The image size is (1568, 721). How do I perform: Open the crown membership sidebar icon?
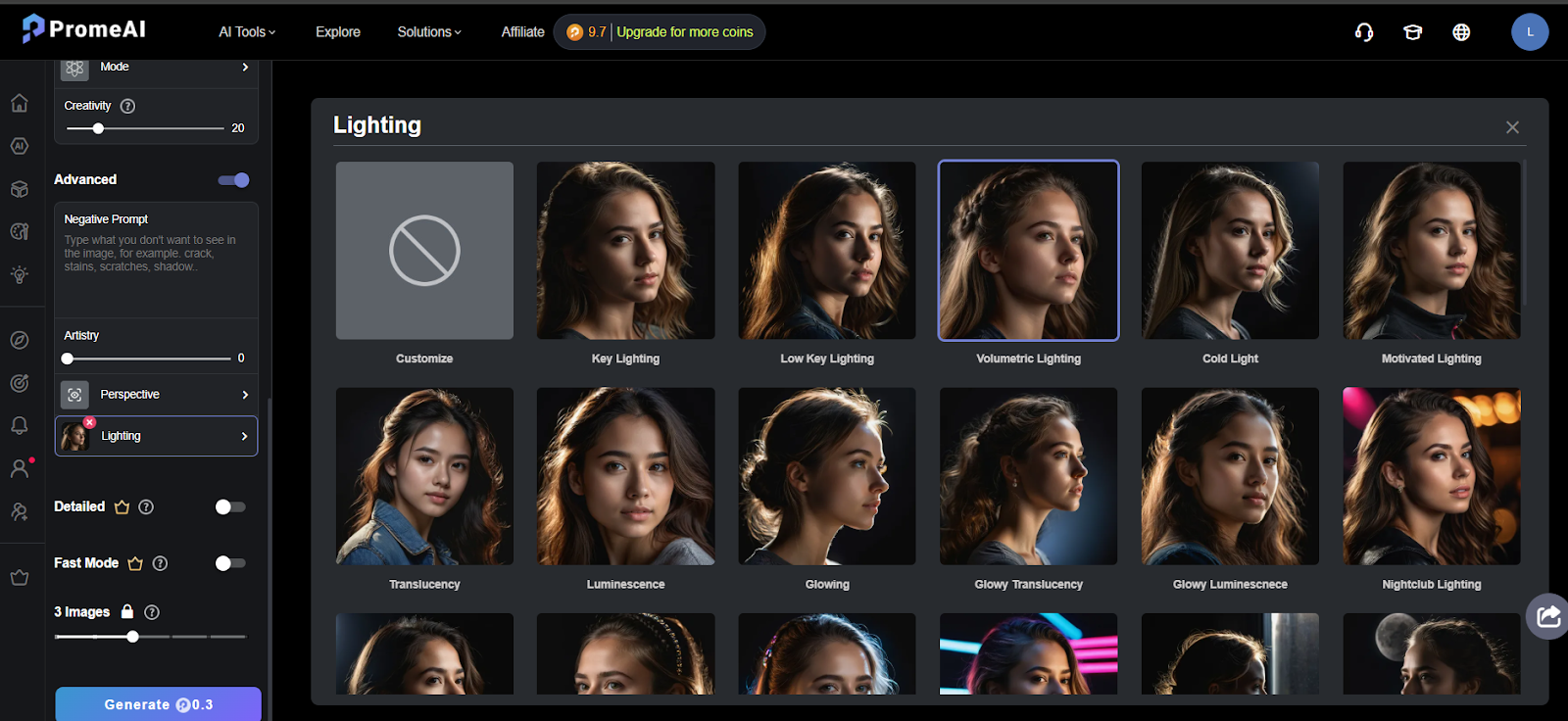coord(20,577)
